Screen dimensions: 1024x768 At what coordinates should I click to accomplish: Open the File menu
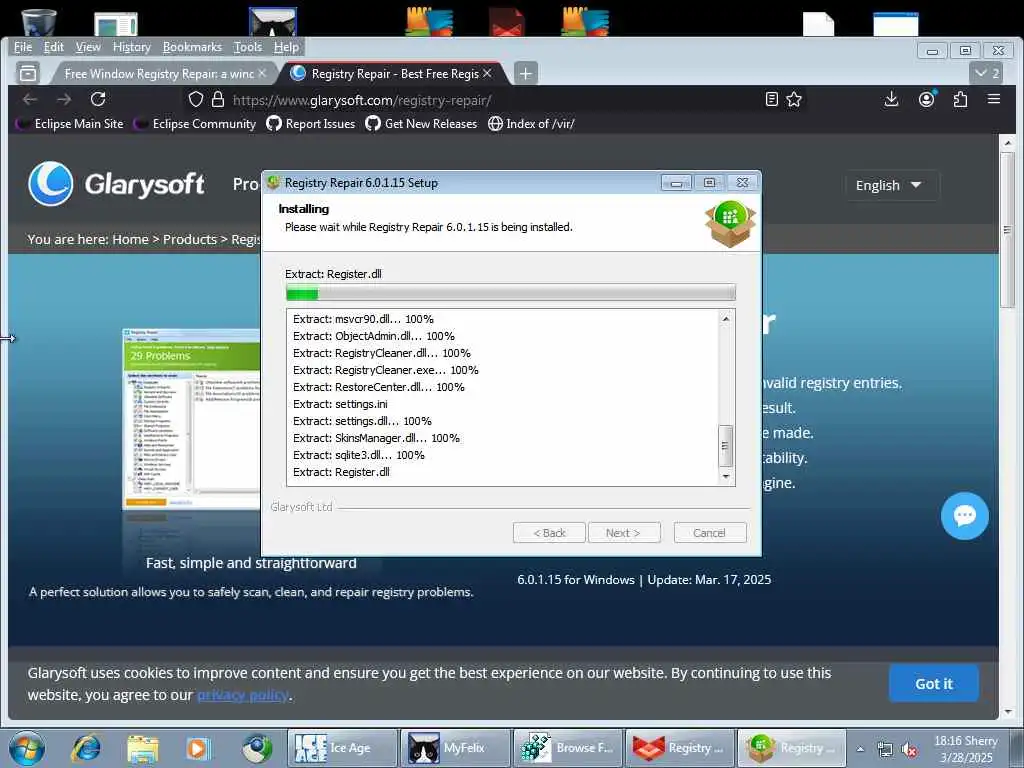pyautogui.click(x=23, y=47)
